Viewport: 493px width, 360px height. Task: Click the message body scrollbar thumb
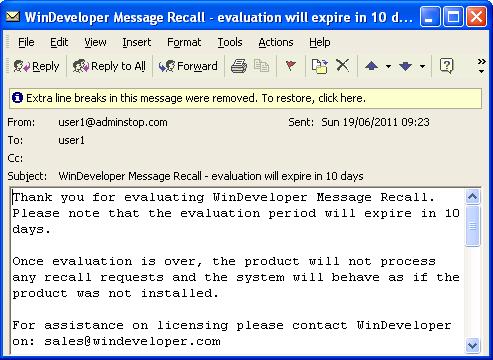coord(472,226)
